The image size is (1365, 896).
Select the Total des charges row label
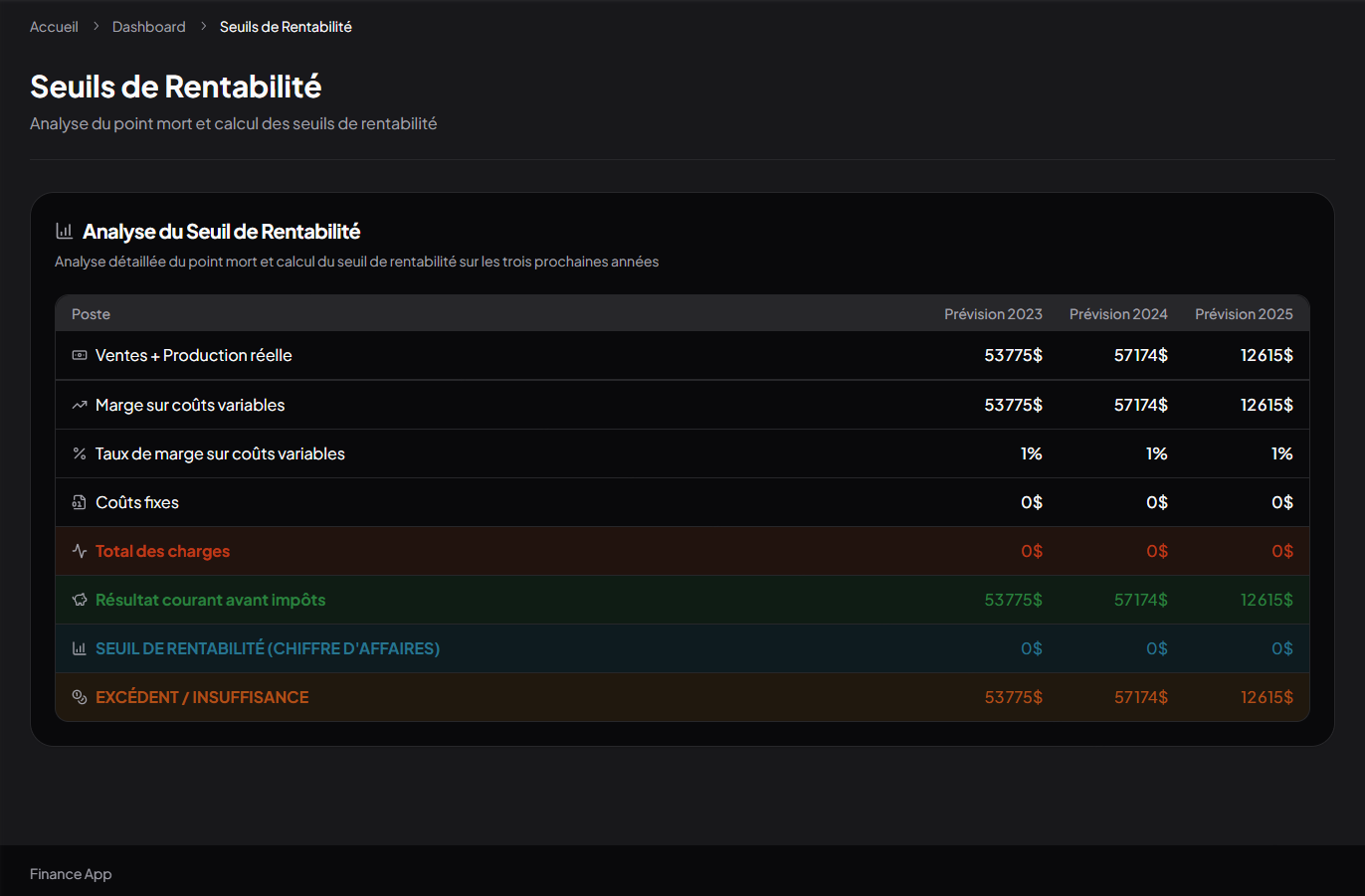click(162, 551)
